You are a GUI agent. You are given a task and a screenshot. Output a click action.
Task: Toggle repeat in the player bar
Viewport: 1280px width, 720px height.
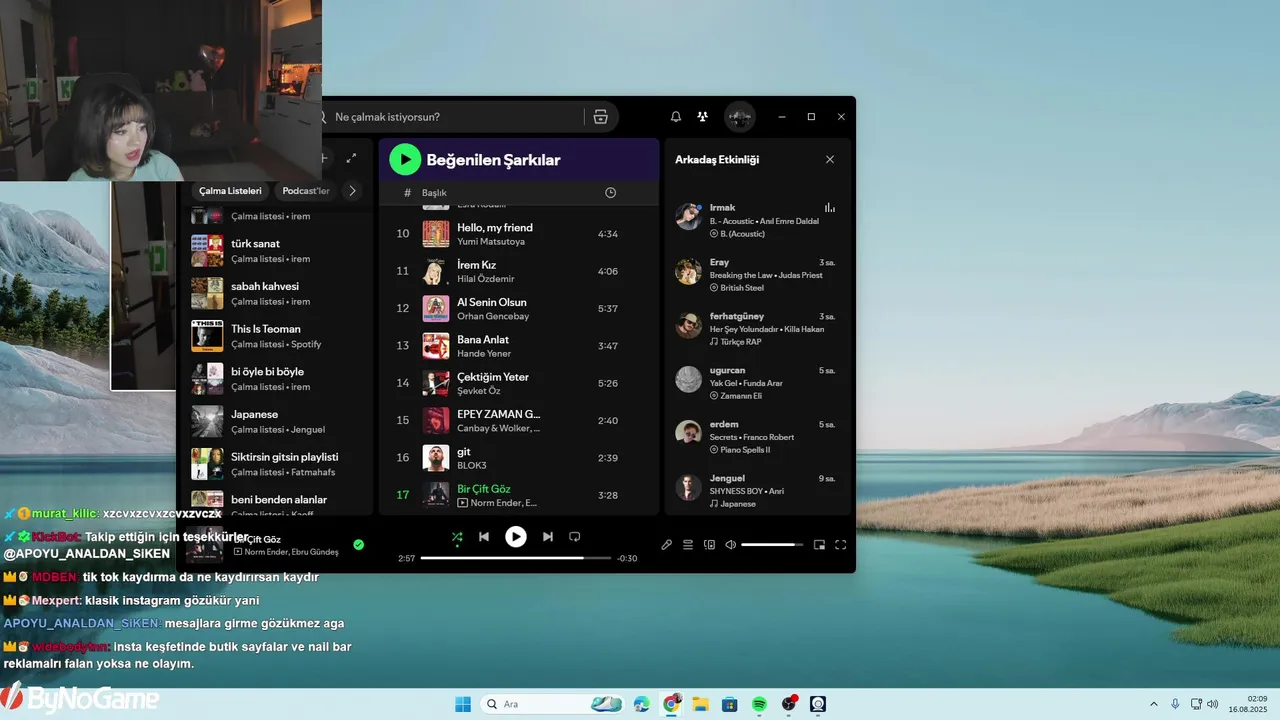(x=575, y=537)
